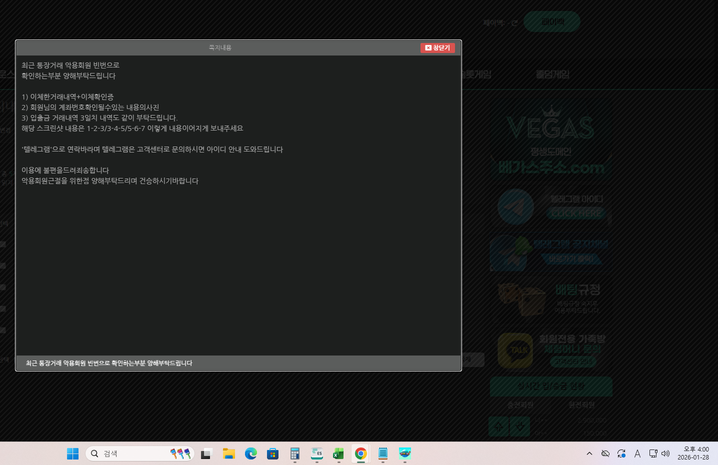Viewport: 718px width, 465px height.
Task: Open Excel from the taskbar
Action: click(338, 454)
